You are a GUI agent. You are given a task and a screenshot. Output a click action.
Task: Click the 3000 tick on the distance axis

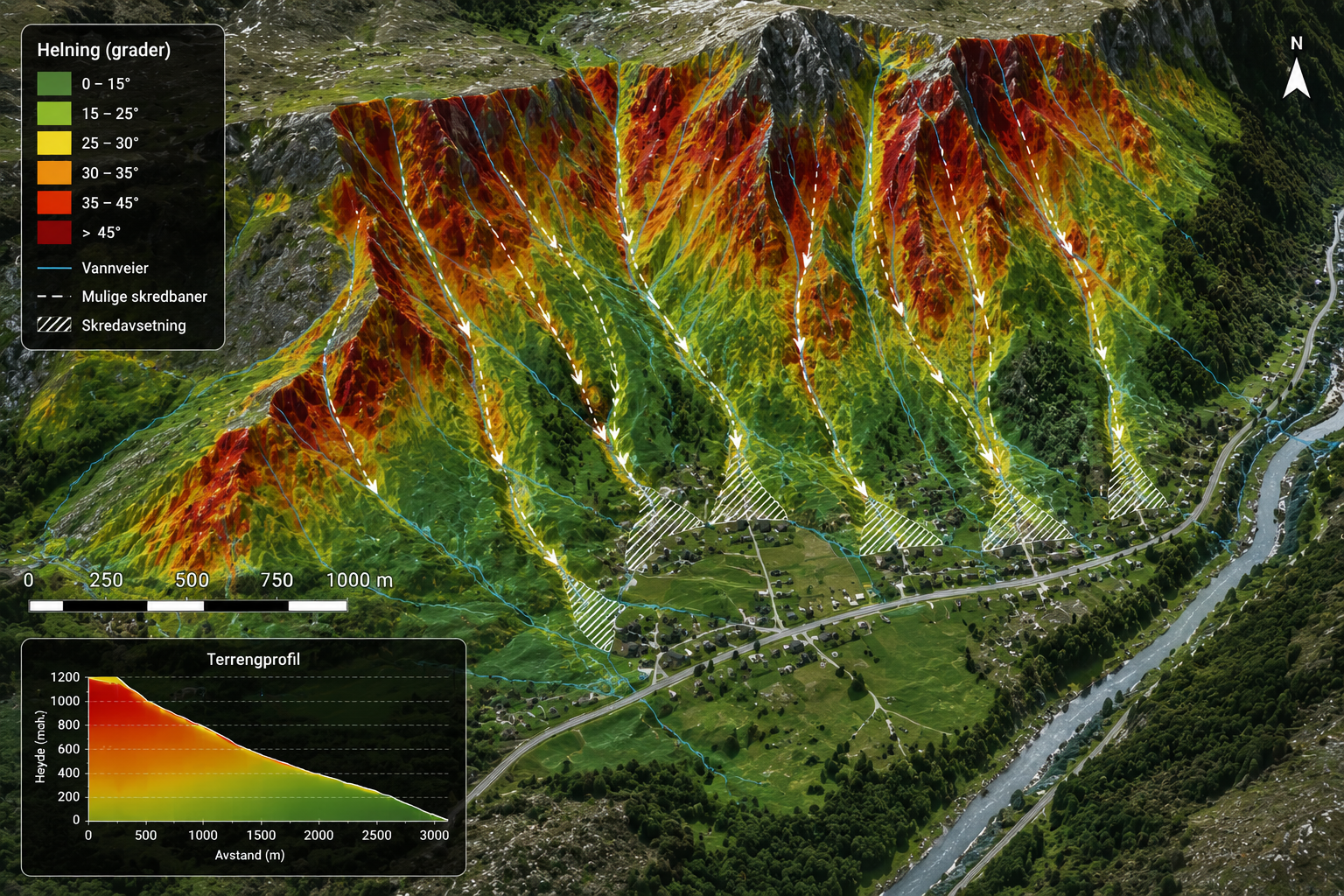[x=434, y=835]
